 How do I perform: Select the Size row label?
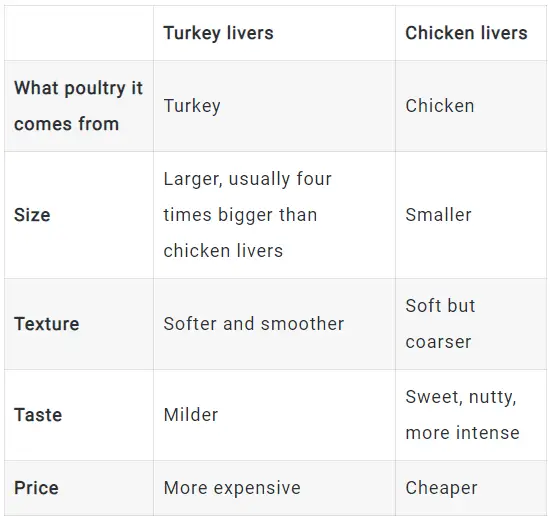coord(32,215)
